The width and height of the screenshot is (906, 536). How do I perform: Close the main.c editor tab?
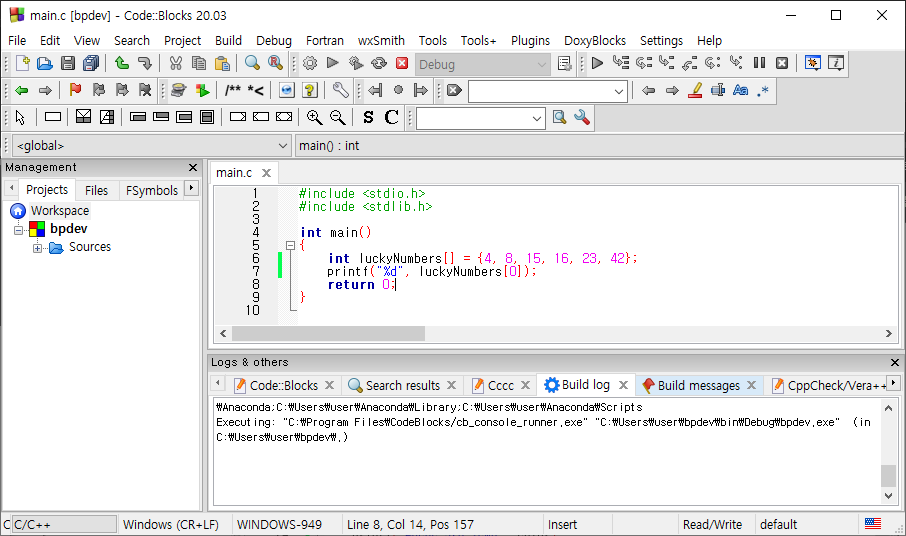[x=266, y=173]
